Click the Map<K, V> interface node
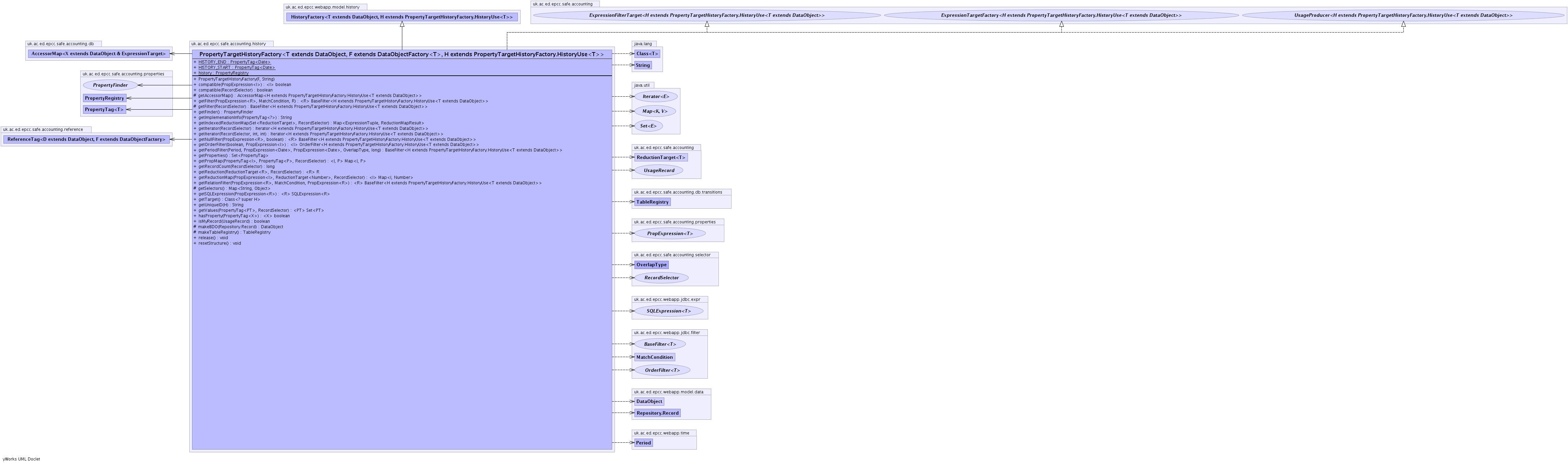Viewport: 1568px width, 465px height. (x=654, y=111)
